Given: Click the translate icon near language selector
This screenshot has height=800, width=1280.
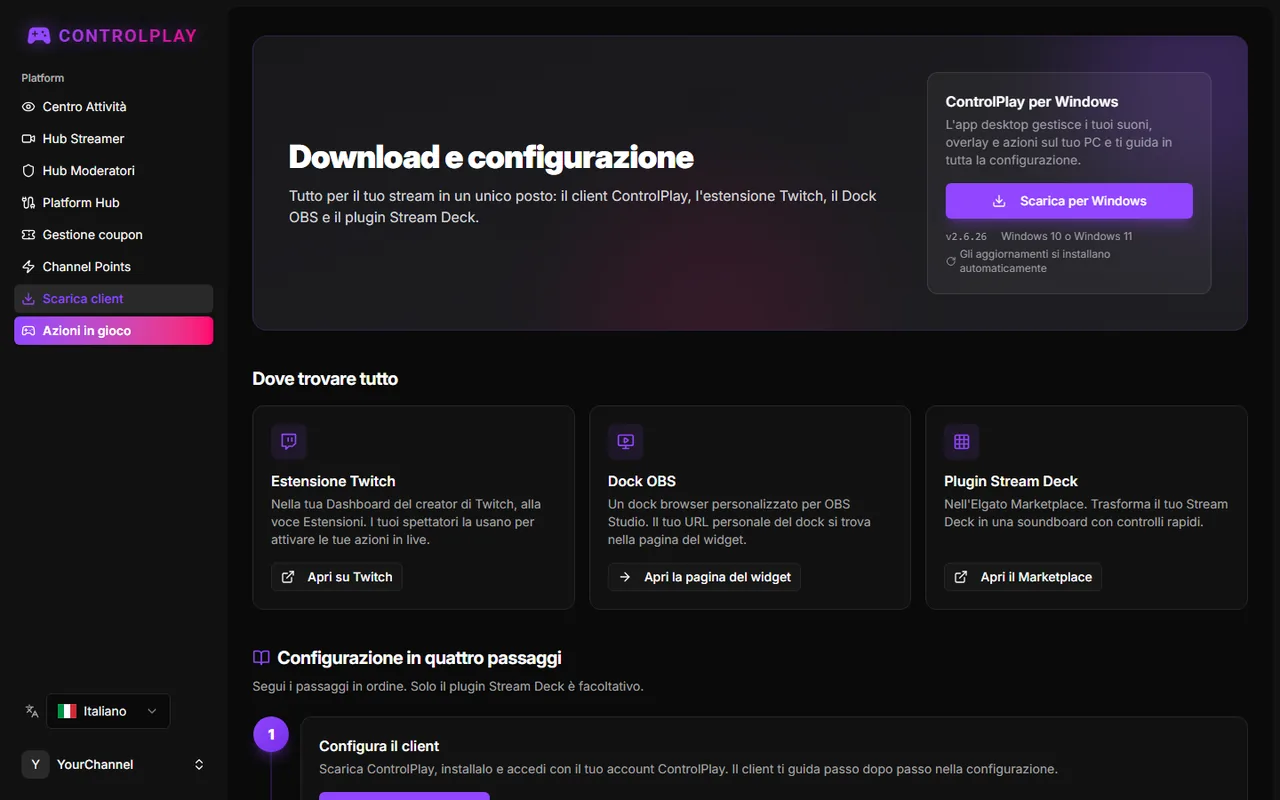Looking at the screenshot, I should [32, 711].
